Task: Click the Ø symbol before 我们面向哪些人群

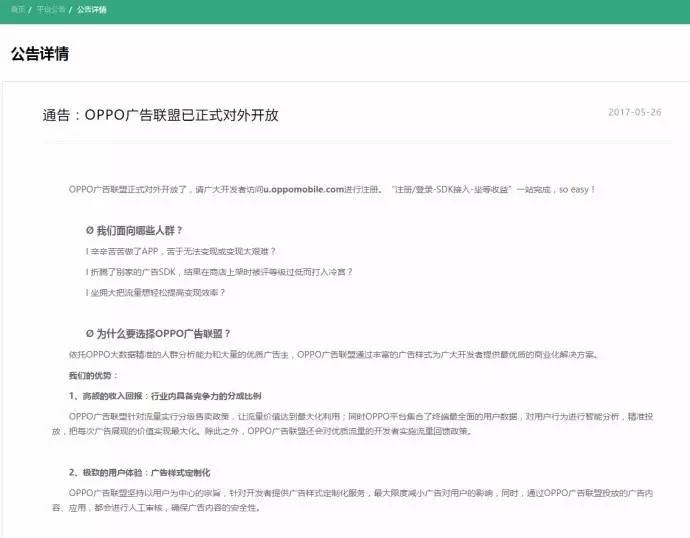Action: [90, 231]
